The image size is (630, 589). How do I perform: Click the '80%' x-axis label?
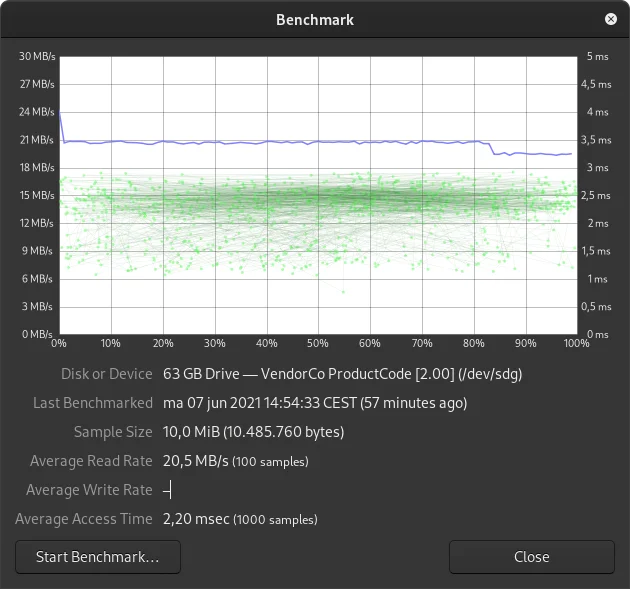[x=474, y=344]
